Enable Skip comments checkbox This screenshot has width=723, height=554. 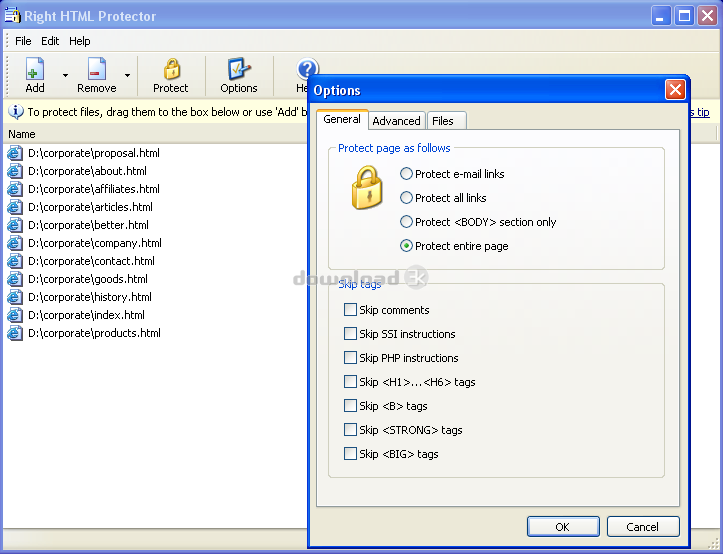tap(350, 310)
